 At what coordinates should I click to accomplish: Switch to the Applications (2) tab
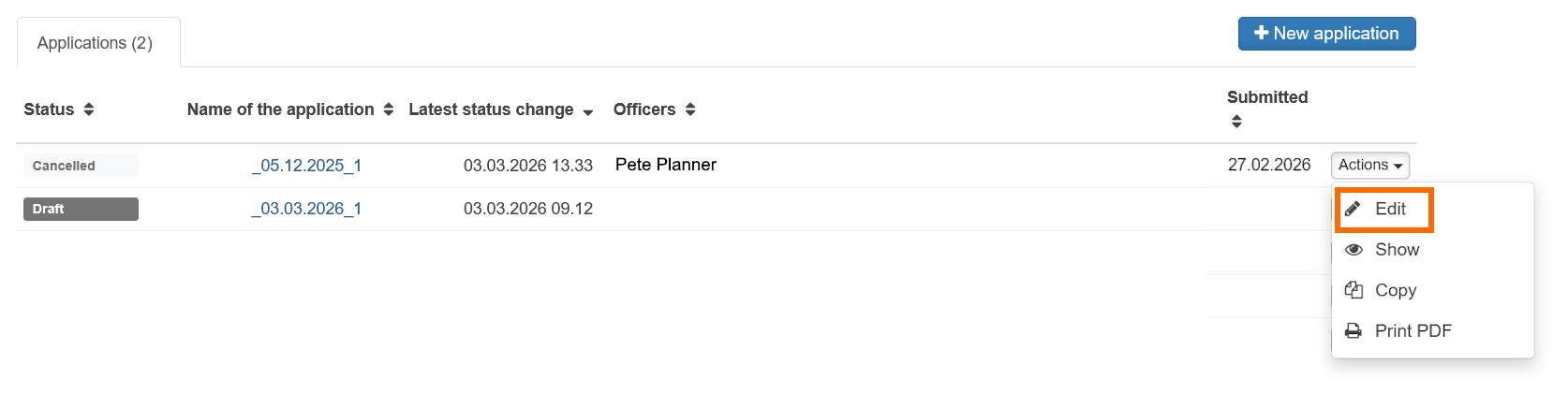pyautogui.click(x=95, y=43)
